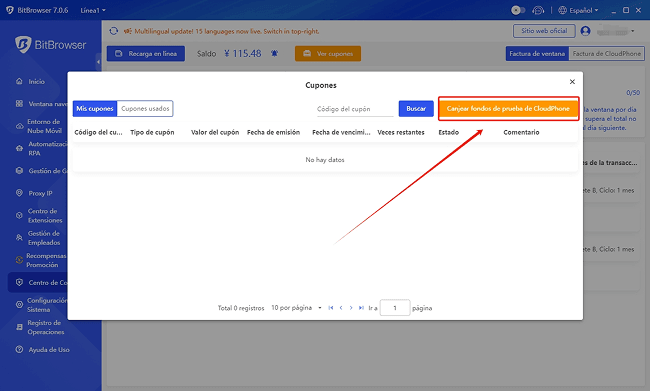
Task: Close the Cupones dialog
Action: point(572,82)
